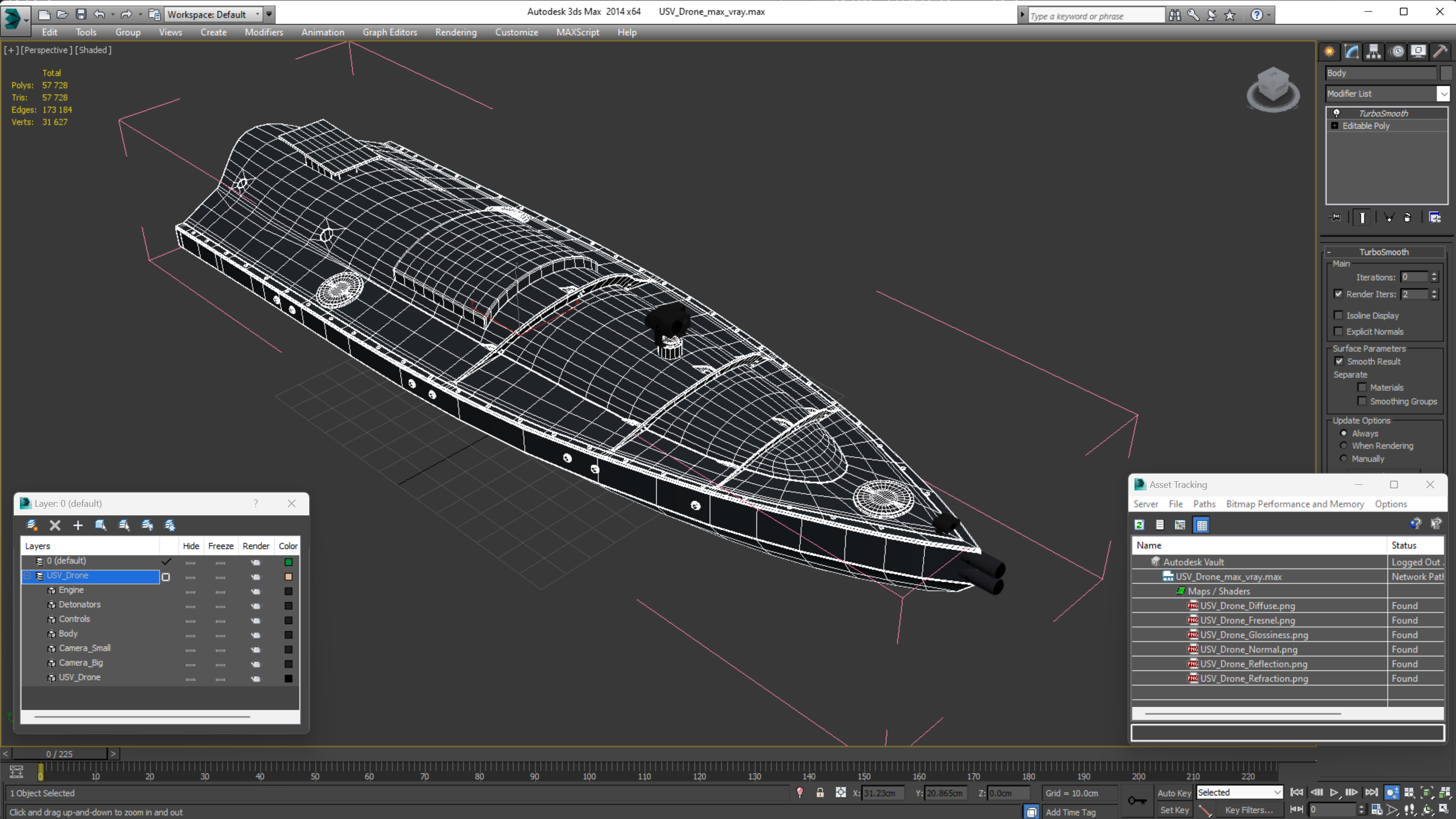Viewport: 1456px width, 819px height.
Task: Click the Pin Stack icon
Action: pyautogui.click(x=1335, y=217)
